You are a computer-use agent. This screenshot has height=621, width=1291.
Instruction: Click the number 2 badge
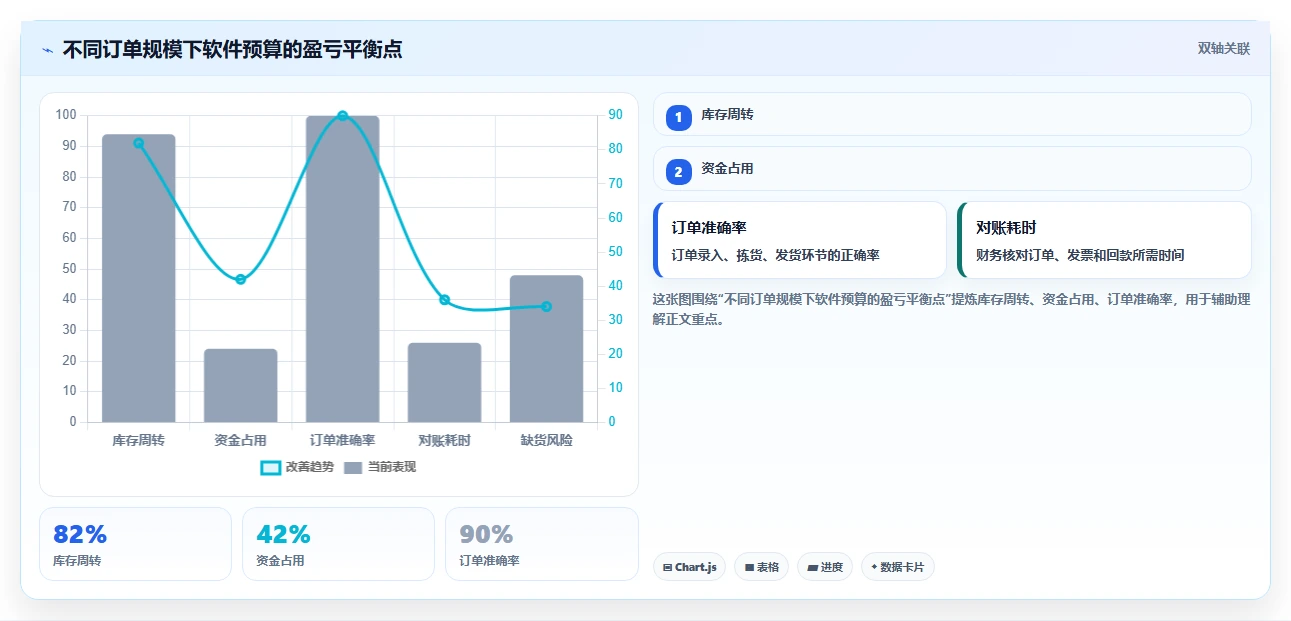pyautogui.click(x=679, y=172)
